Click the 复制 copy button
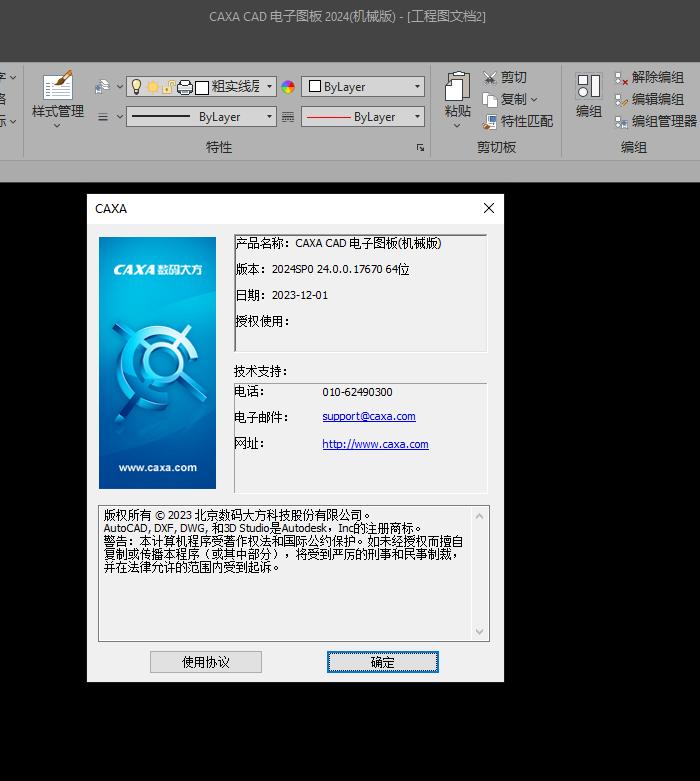 504,100
